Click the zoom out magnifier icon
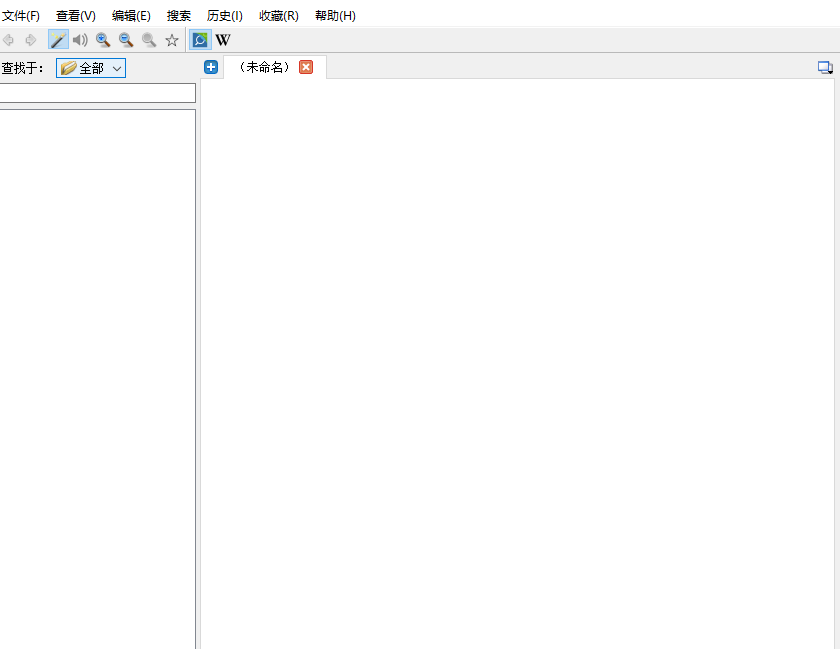Viewport: 840px width, 649px height. [x=126, y=40]
